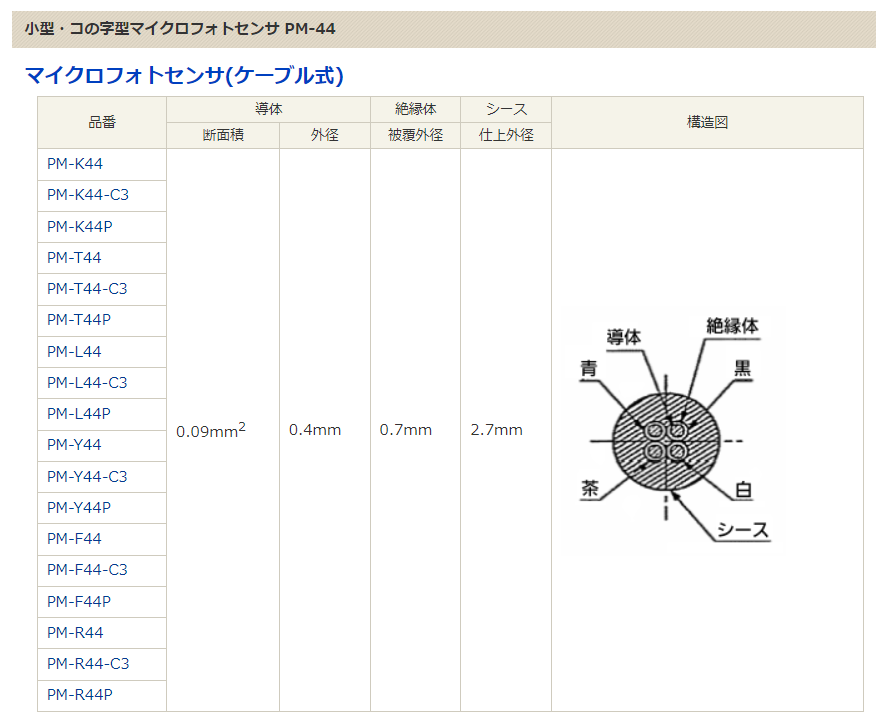The image size is (889, 722).
Task: Select the 0.4mm conductor diameter value
Action: coord(315,430)
